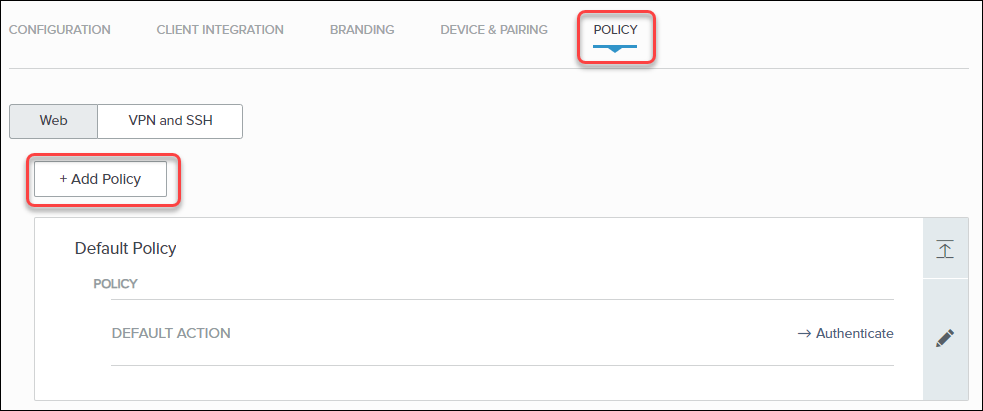Click empty space below the DEFAULT ACTION row
Viewport: 983px width, 411px height.
[x=500, y=383]
